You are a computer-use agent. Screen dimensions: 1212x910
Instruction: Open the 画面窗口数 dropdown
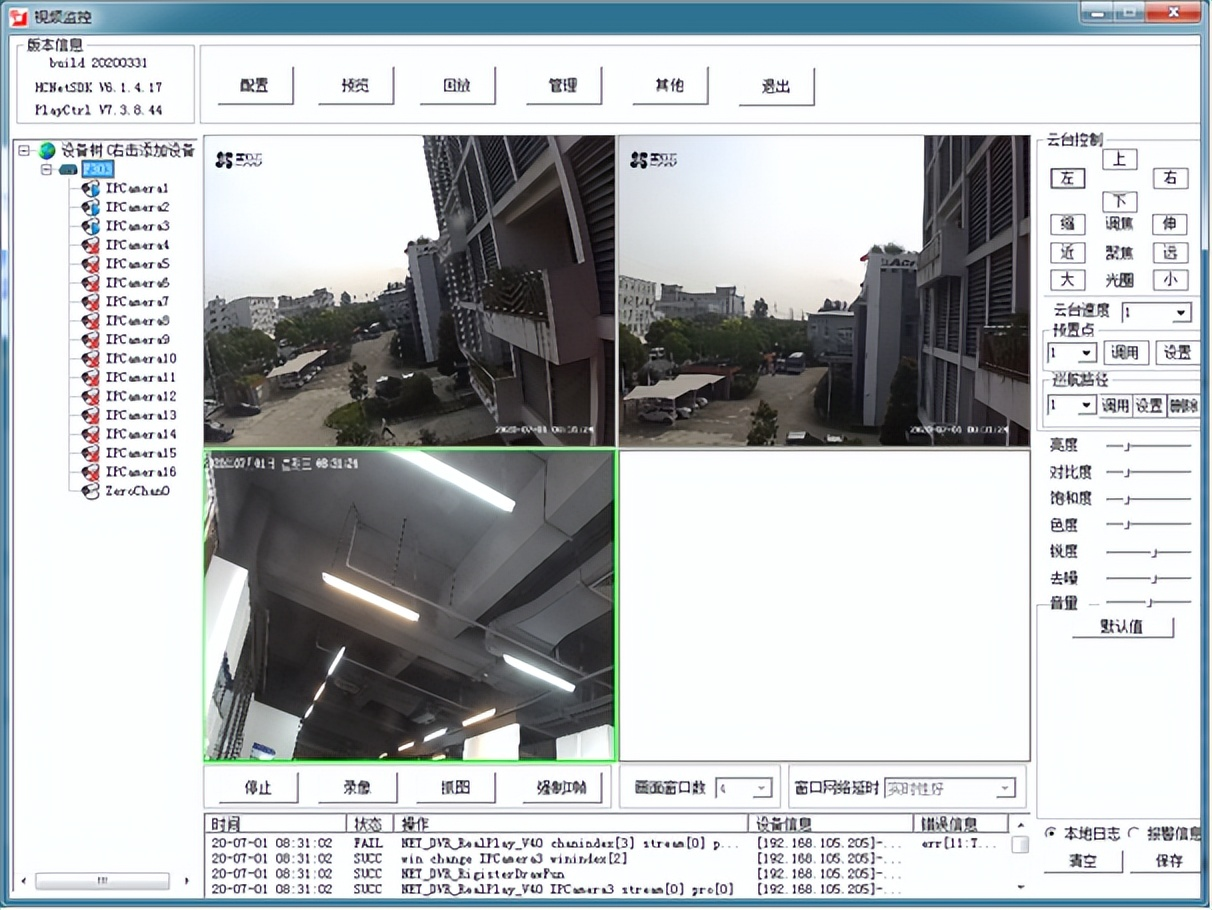click(x=761, y=789)
